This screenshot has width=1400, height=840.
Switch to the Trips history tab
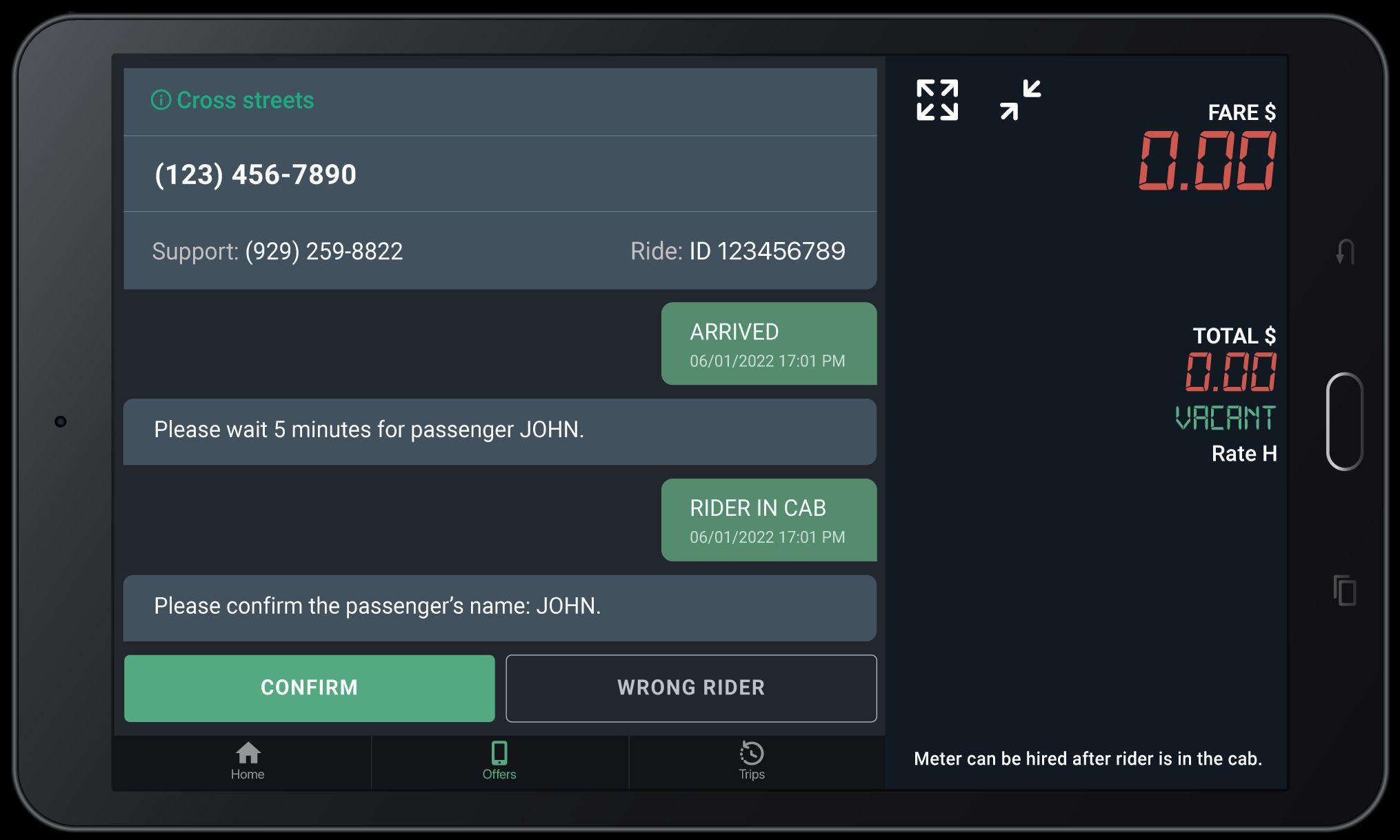pos(751,761)
